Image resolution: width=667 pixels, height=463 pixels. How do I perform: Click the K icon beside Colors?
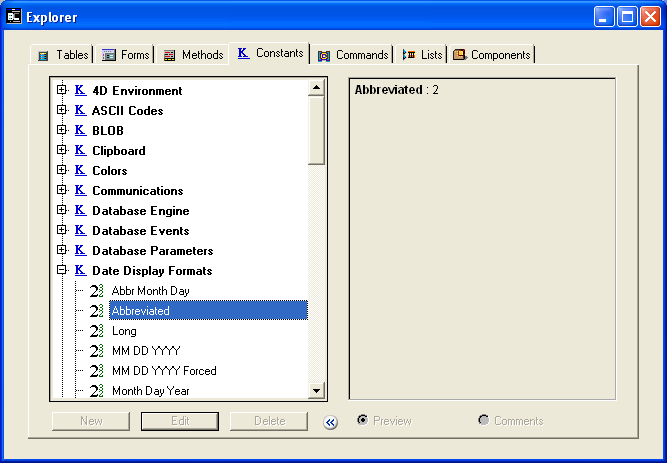point(80,171)
